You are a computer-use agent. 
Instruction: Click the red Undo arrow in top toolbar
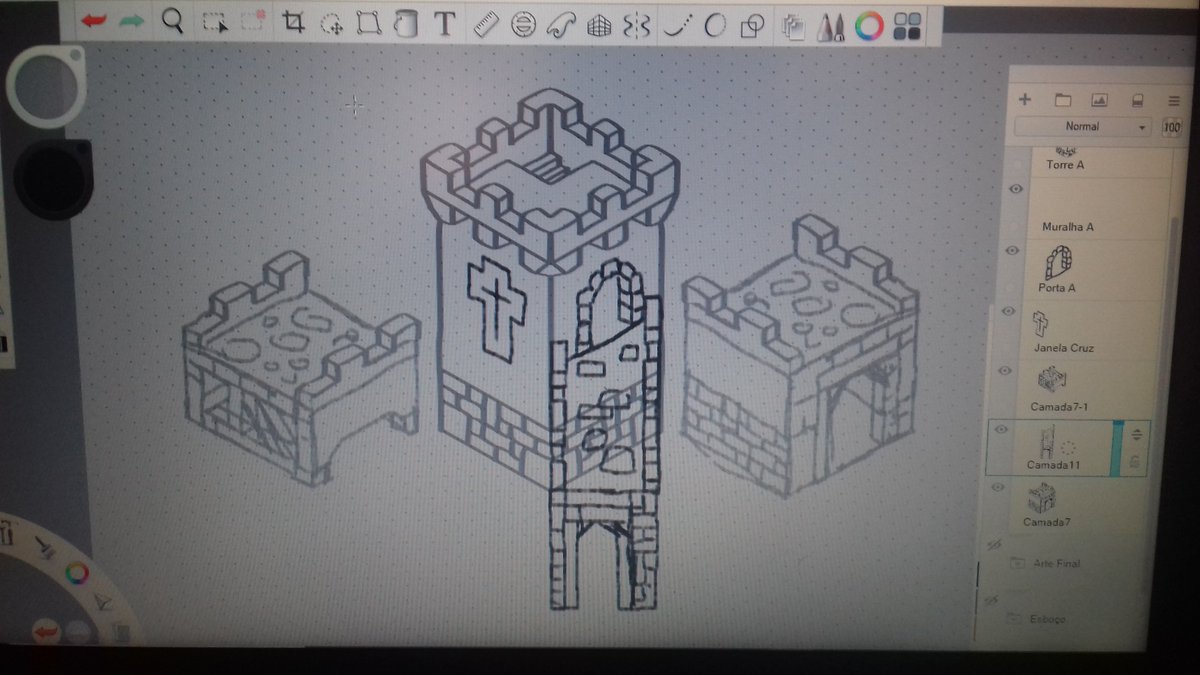coord(95,21)
